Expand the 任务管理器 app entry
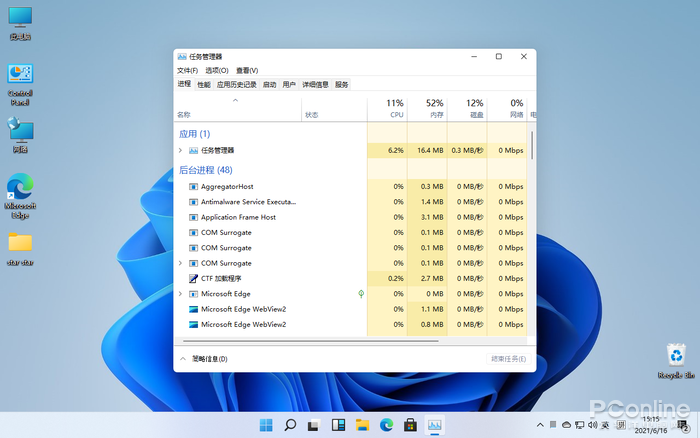 (x=180, y=150)
